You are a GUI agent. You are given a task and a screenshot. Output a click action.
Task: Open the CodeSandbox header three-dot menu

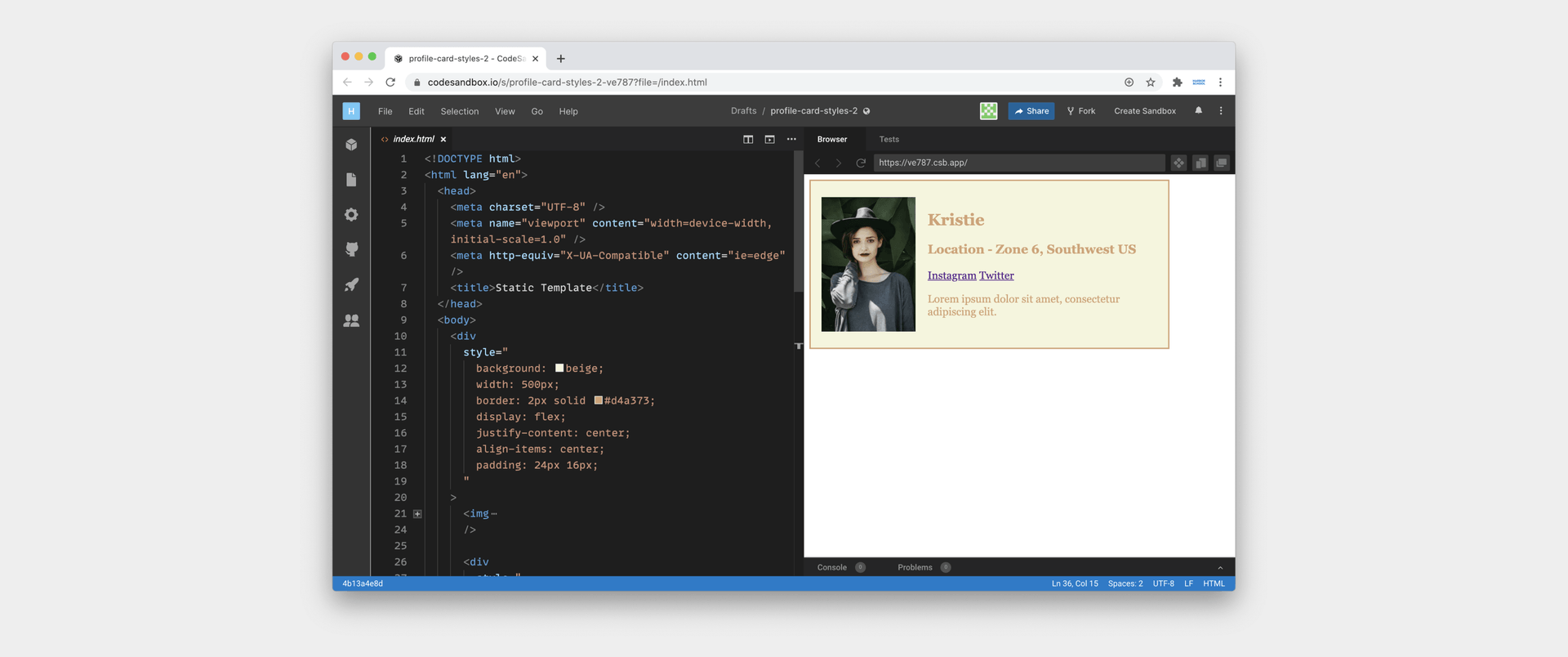click(1221, 110)
